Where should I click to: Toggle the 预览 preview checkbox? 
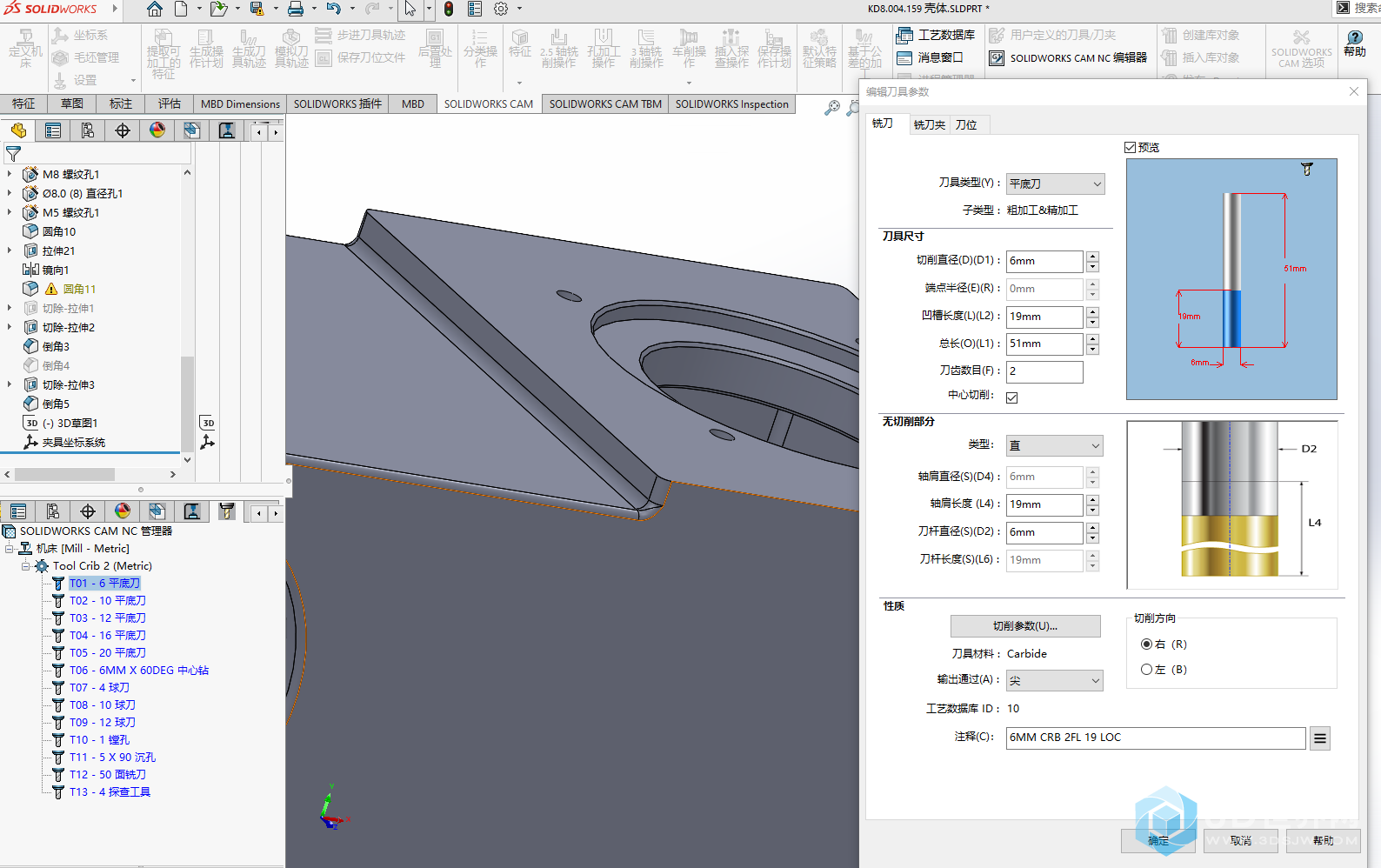coord(1130,148)
